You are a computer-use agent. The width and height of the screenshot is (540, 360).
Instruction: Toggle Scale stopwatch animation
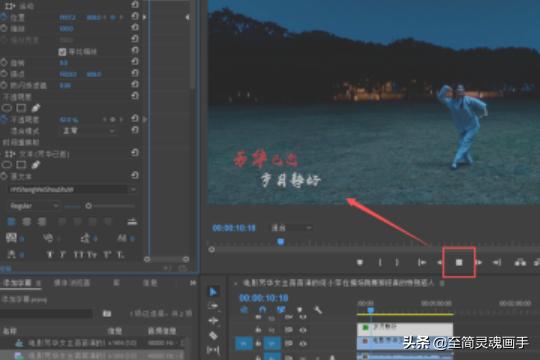[x=4, y=28]
